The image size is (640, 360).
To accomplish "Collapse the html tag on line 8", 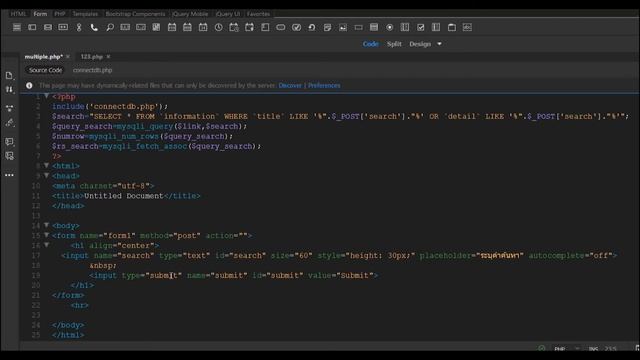I will tap(47, 165).
